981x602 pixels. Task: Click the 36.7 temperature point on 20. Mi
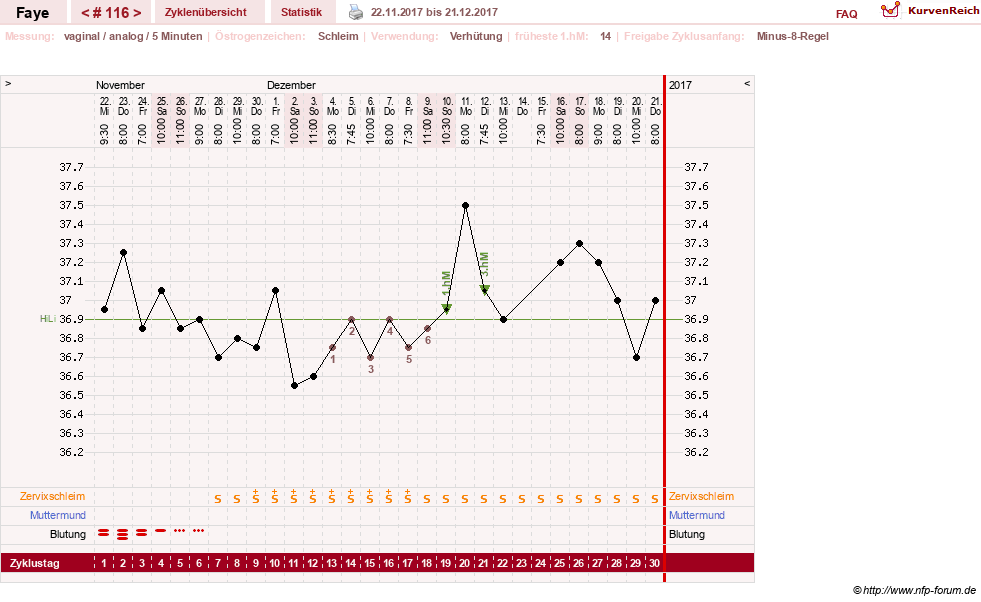pos(636,357)
